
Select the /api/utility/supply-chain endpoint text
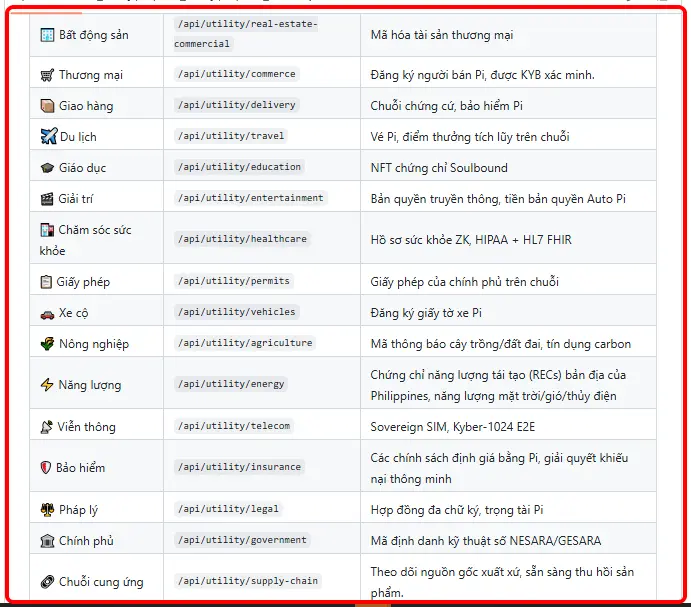coord(248,581)
